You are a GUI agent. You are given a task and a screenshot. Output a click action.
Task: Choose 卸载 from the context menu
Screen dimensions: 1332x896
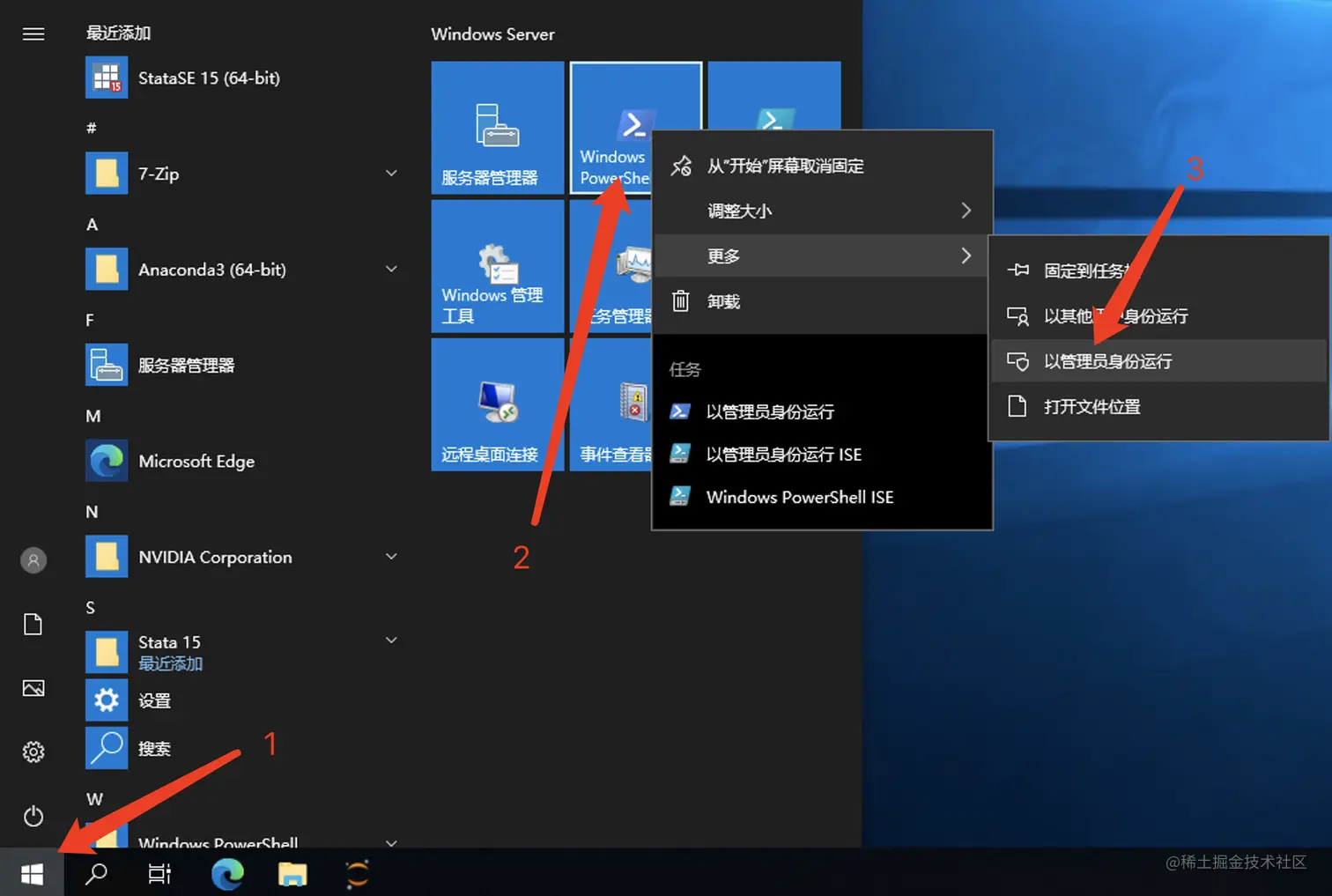822,301
